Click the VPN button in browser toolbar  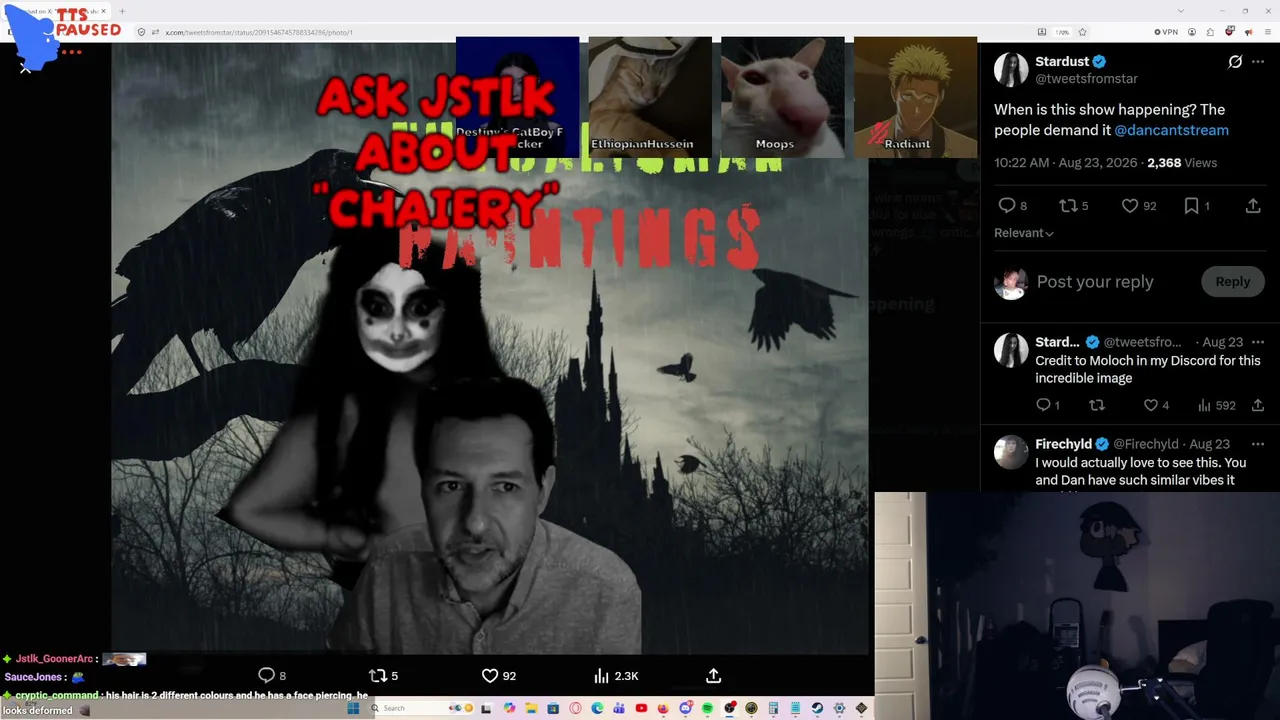coord(1165,32)
